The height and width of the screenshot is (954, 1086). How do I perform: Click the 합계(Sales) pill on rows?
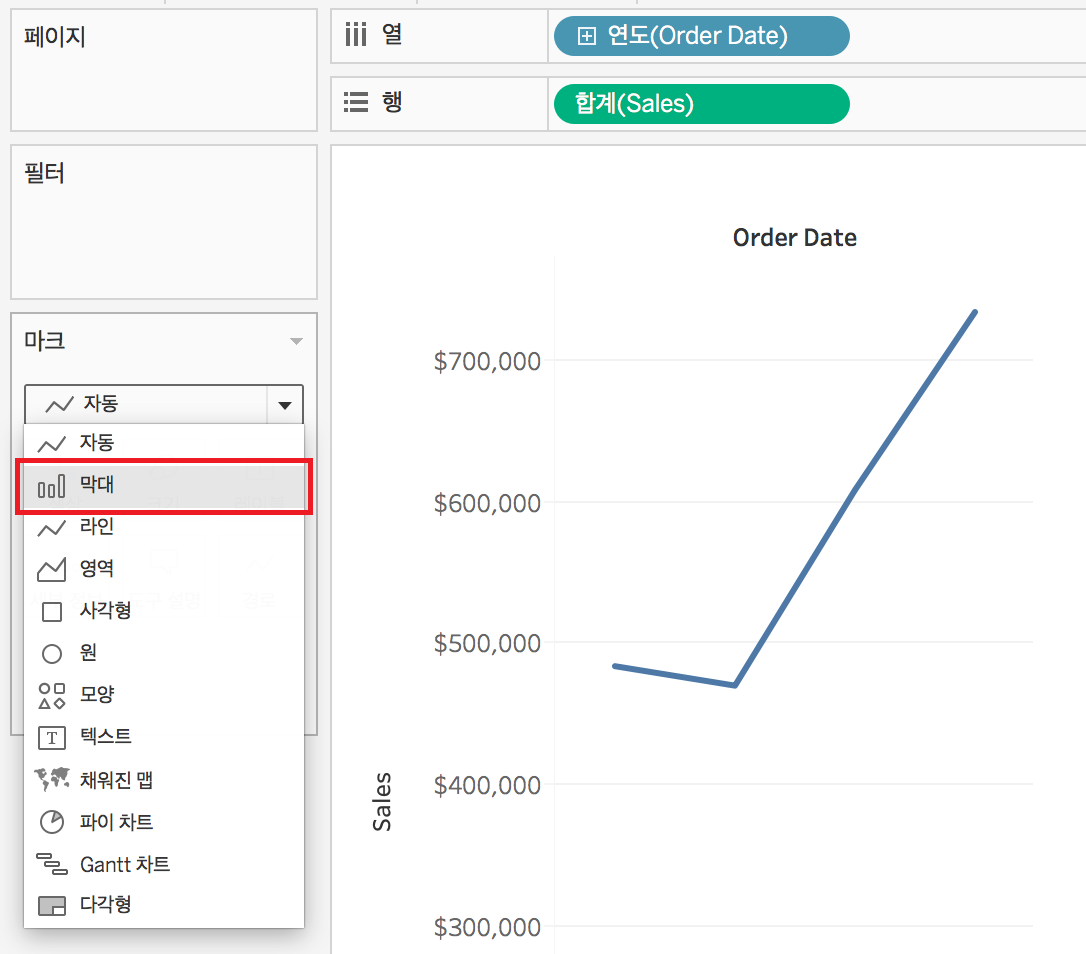[702, 104]
